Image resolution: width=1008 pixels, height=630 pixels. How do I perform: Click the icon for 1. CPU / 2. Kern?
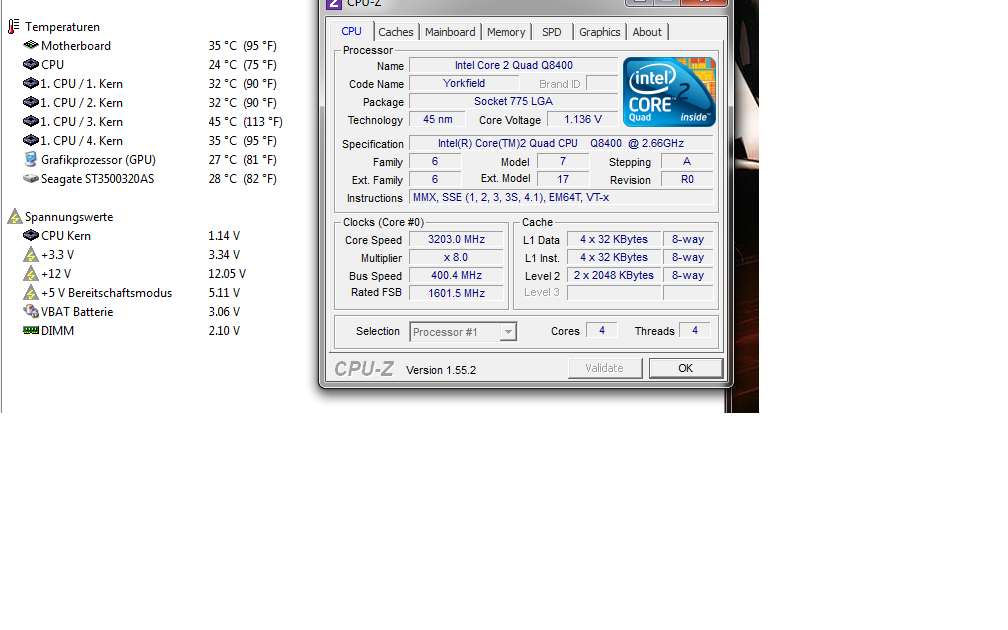tap(30, 102)
